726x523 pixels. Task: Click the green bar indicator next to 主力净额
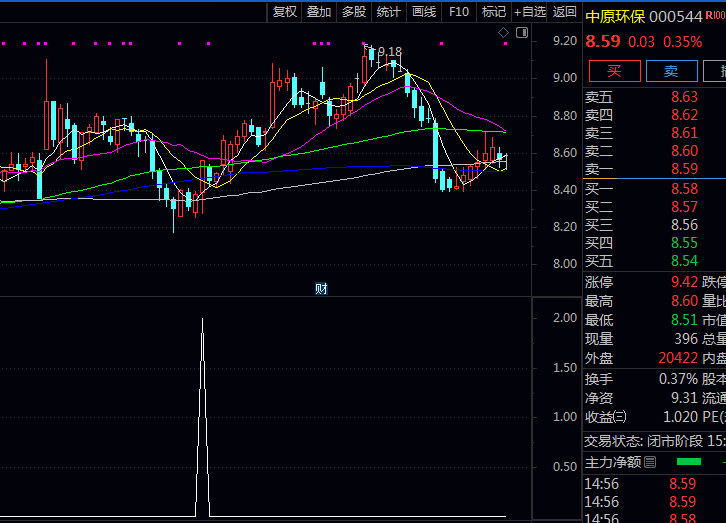coord(689,461)
